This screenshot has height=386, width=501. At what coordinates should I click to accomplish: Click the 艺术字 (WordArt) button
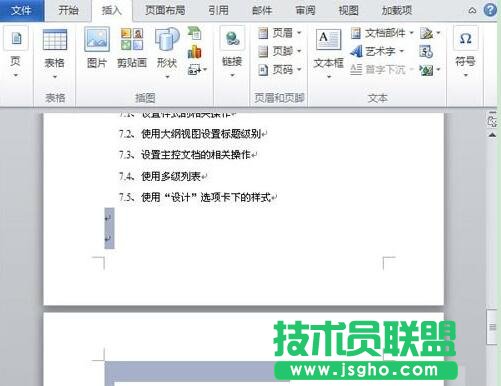377,51
